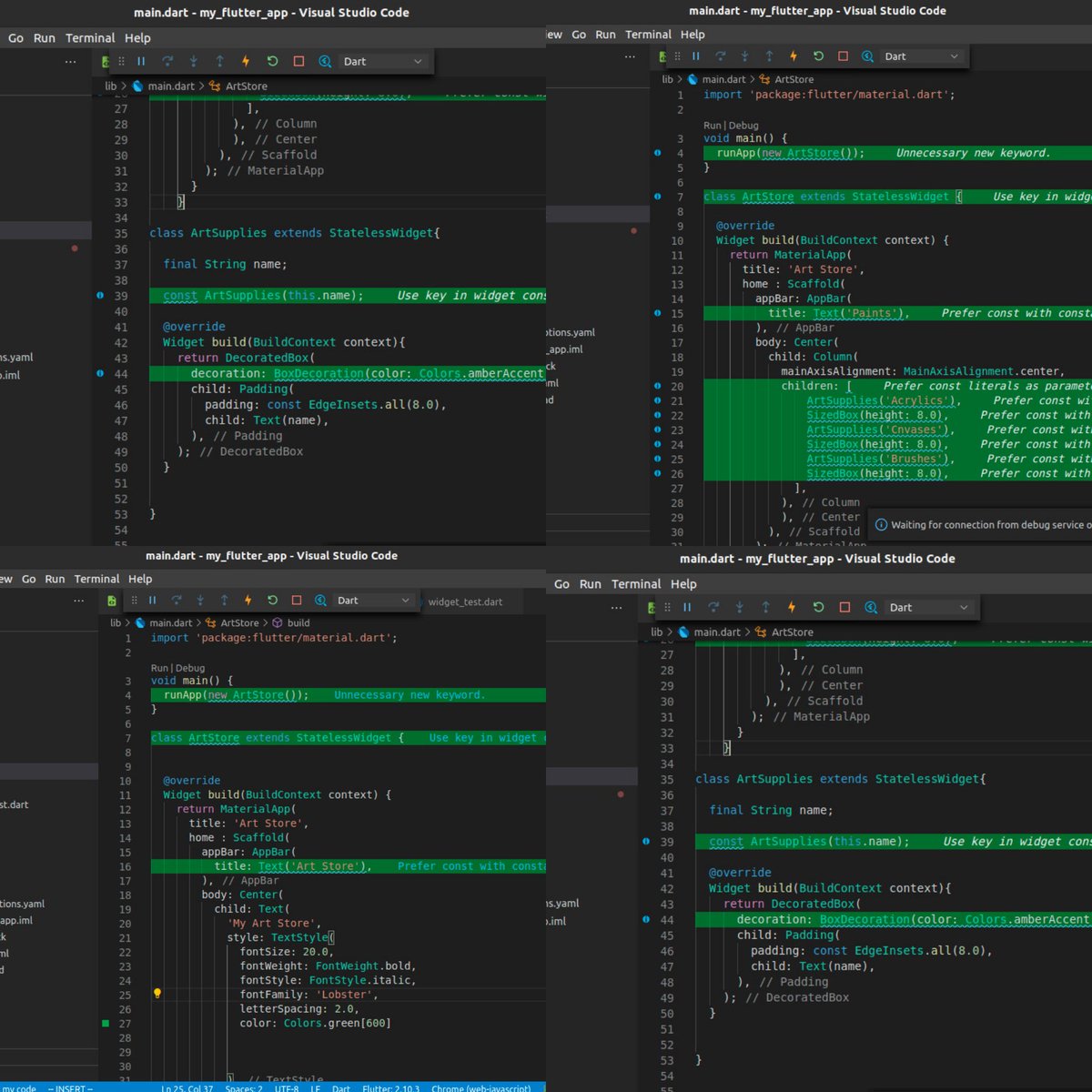Click the 'Chrome (web-javascript)' device selector in the status bar
Image resolution: width=1092 pixels, height=1092 pixels.
click(x=480, y=1087)
